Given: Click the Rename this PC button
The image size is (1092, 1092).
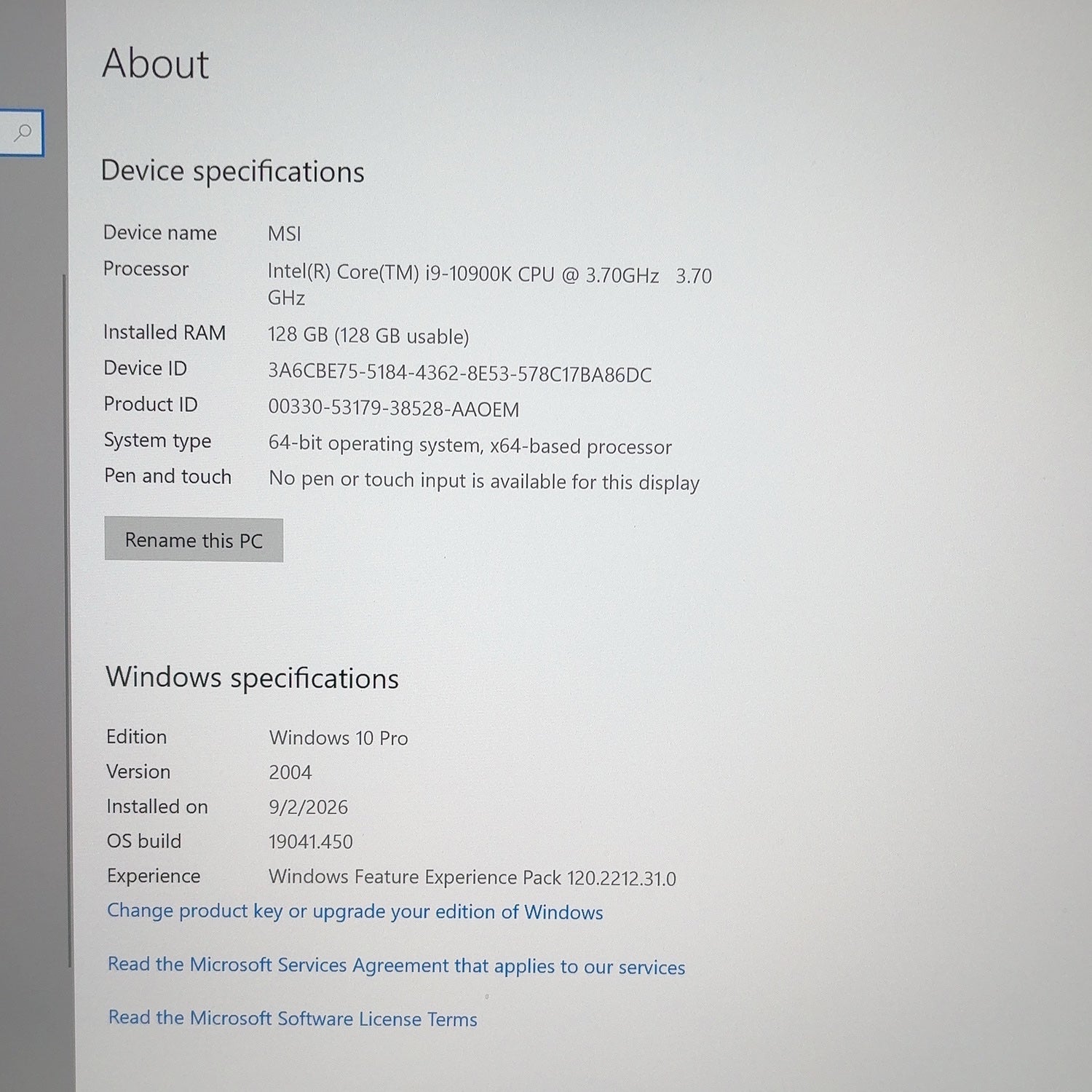Looking at the screenshot, I should (194, 540).
